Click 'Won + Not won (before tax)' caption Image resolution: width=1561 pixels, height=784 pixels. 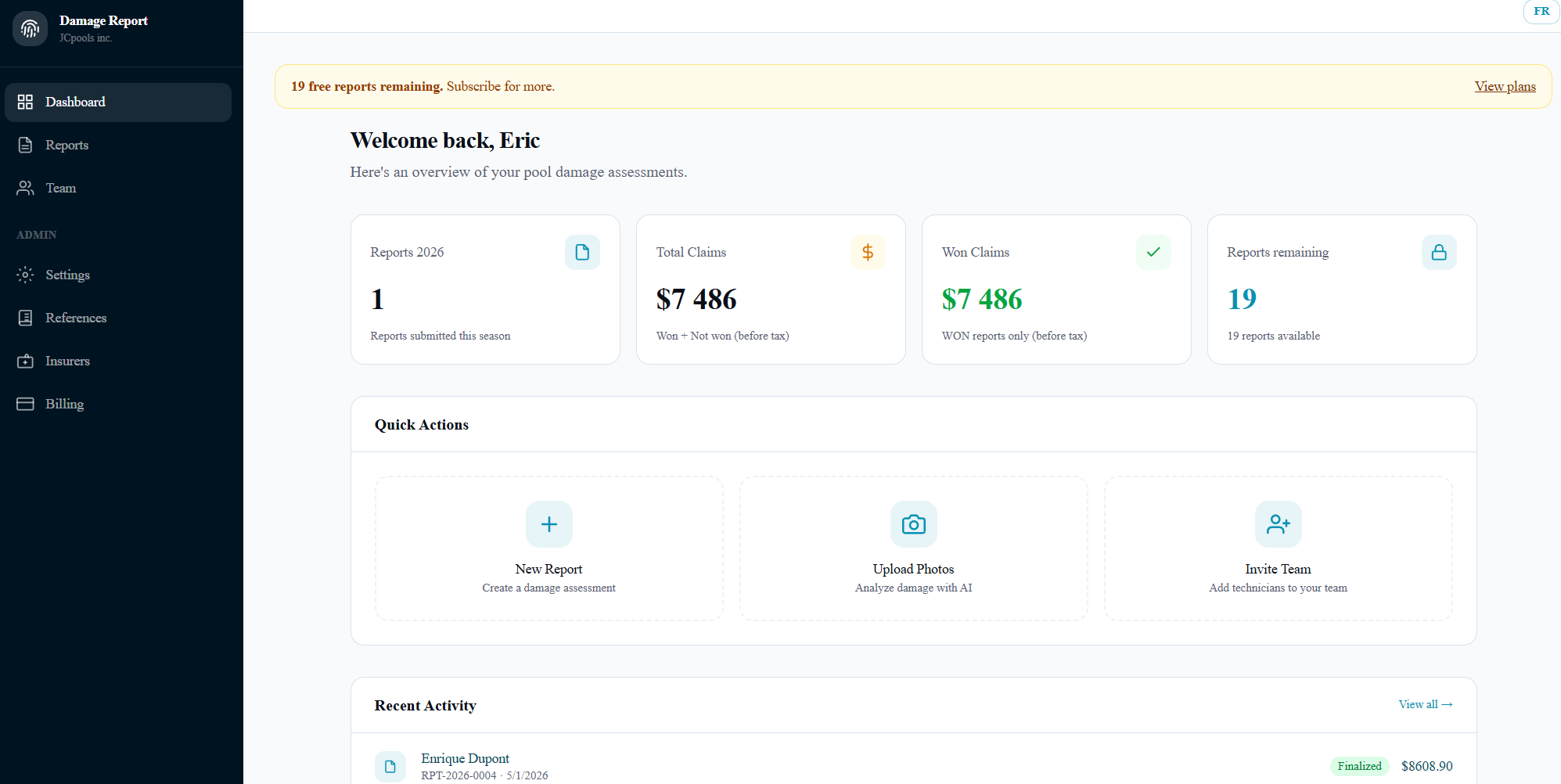point(722,336)
